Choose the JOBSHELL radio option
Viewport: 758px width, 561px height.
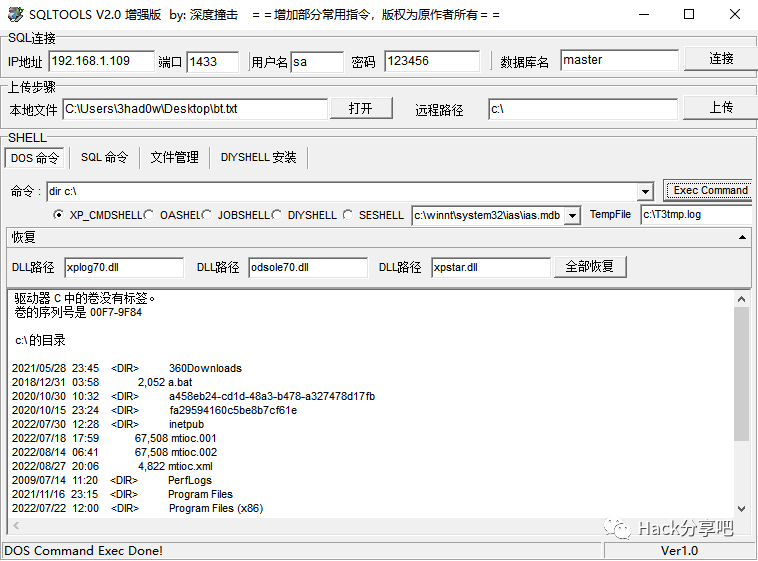[x=206, y=215]
